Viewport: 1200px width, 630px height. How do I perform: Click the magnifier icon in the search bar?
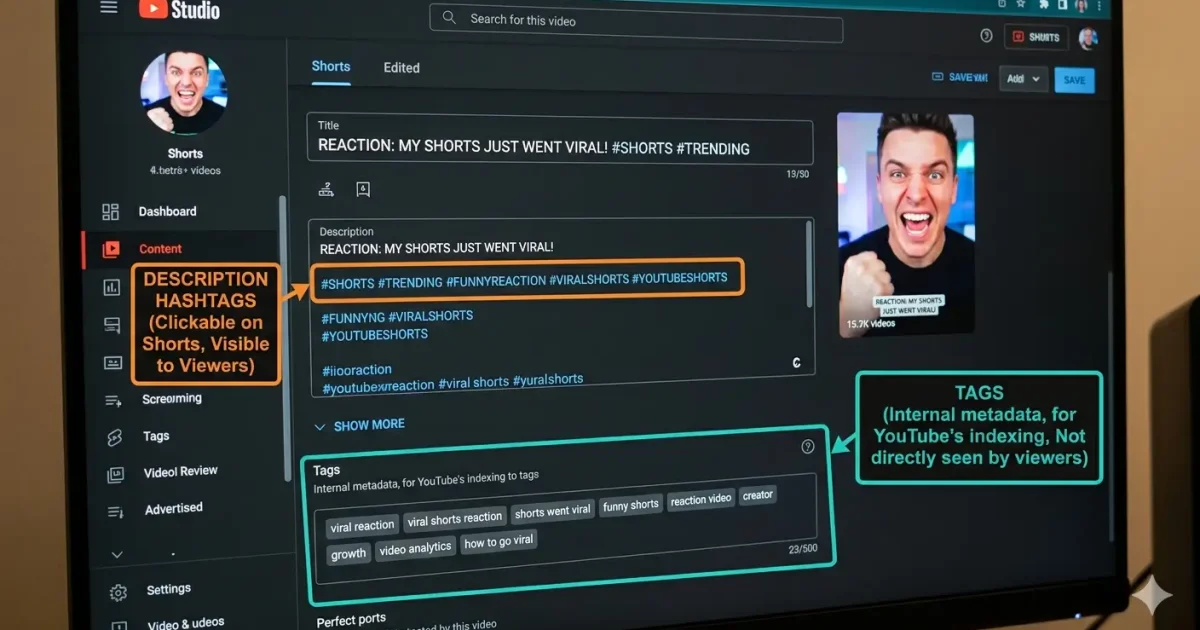tap(449, 18)
